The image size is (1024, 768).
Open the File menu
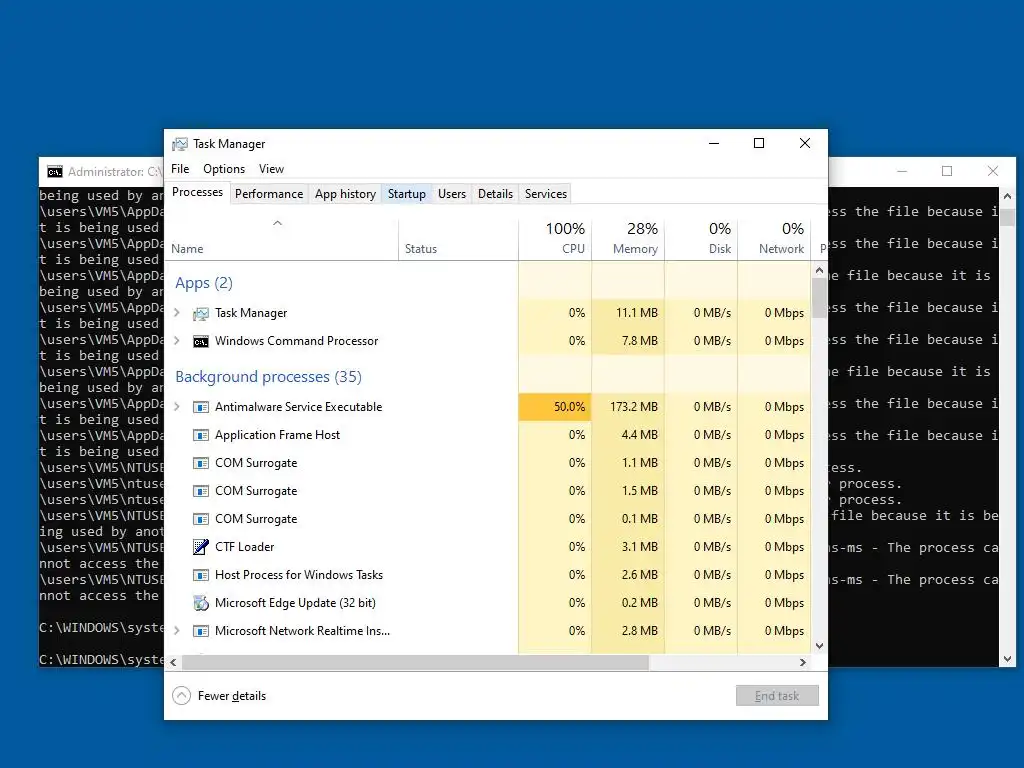[180, 168]
